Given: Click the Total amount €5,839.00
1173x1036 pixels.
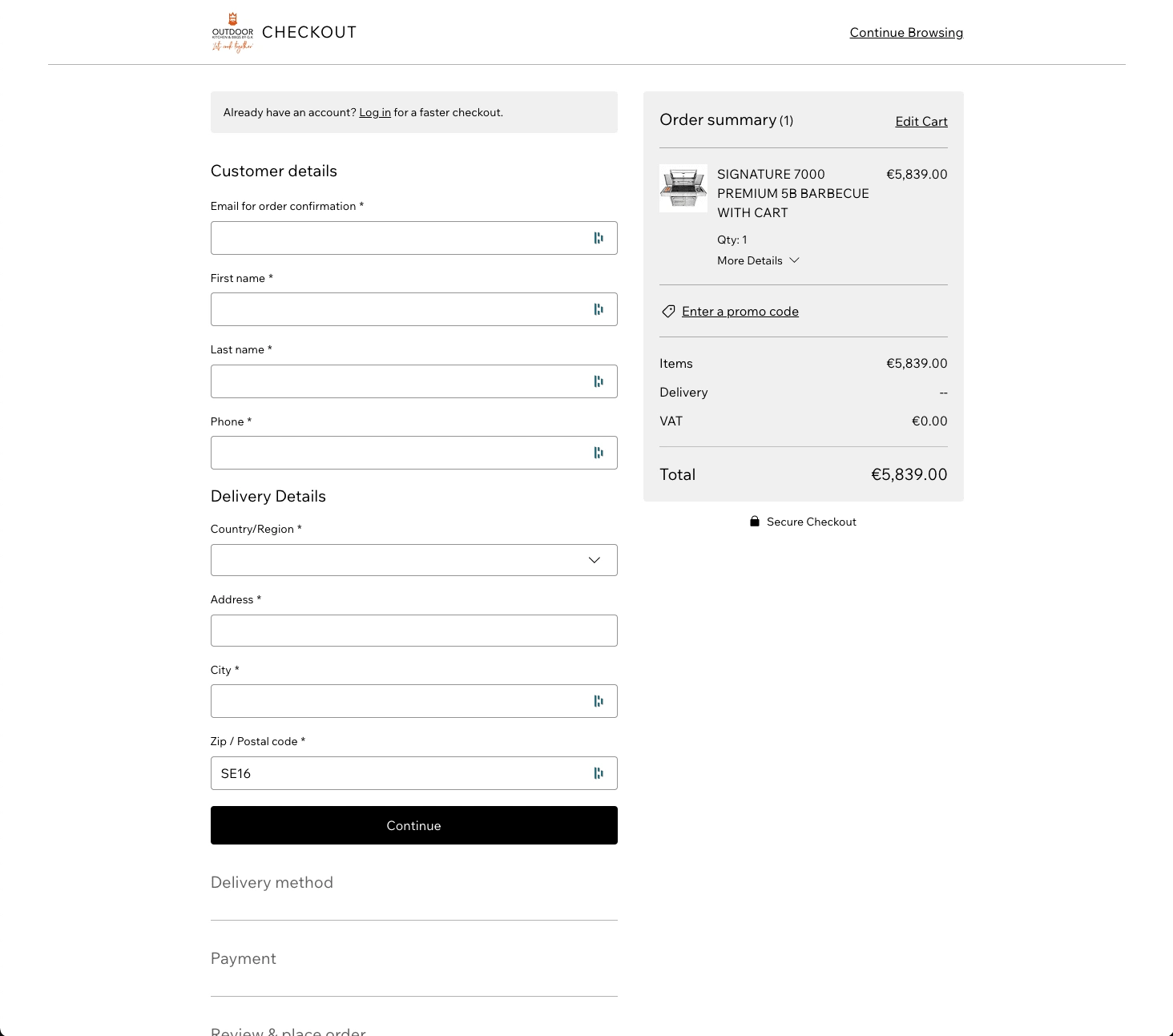Looking at the screenshot, I should pyautogui.click(x=909, y=474).
